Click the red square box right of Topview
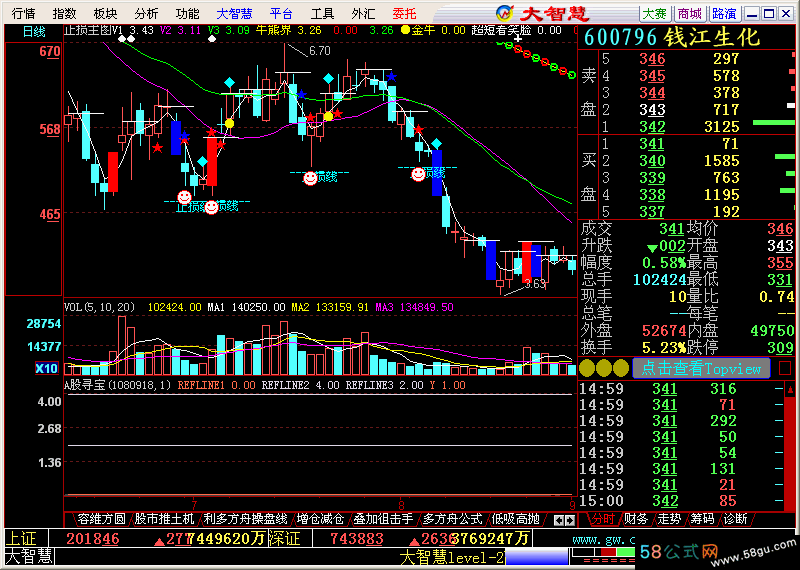 (x=785, y=368)
